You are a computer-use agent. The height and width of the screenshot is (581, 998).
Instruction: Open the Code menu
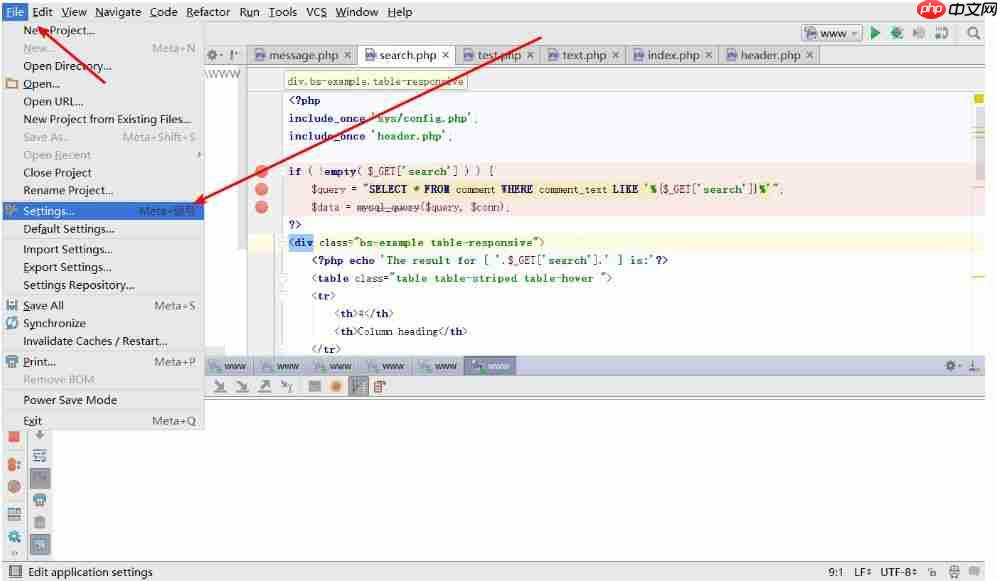(164, 12)
